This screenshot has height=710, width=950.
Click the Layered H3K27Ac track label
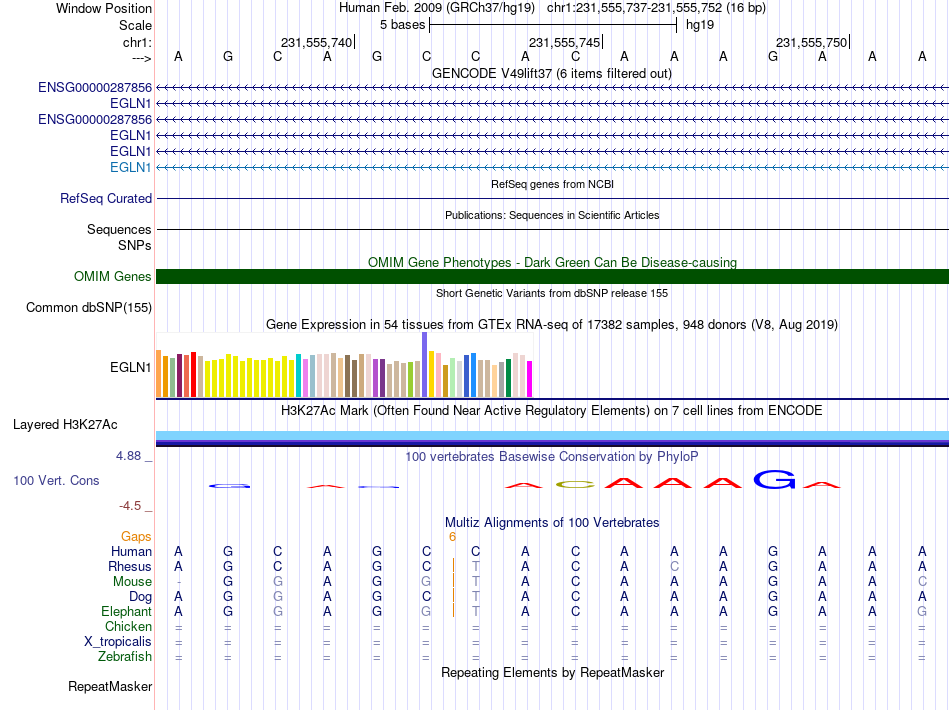(x=65, y=425)
